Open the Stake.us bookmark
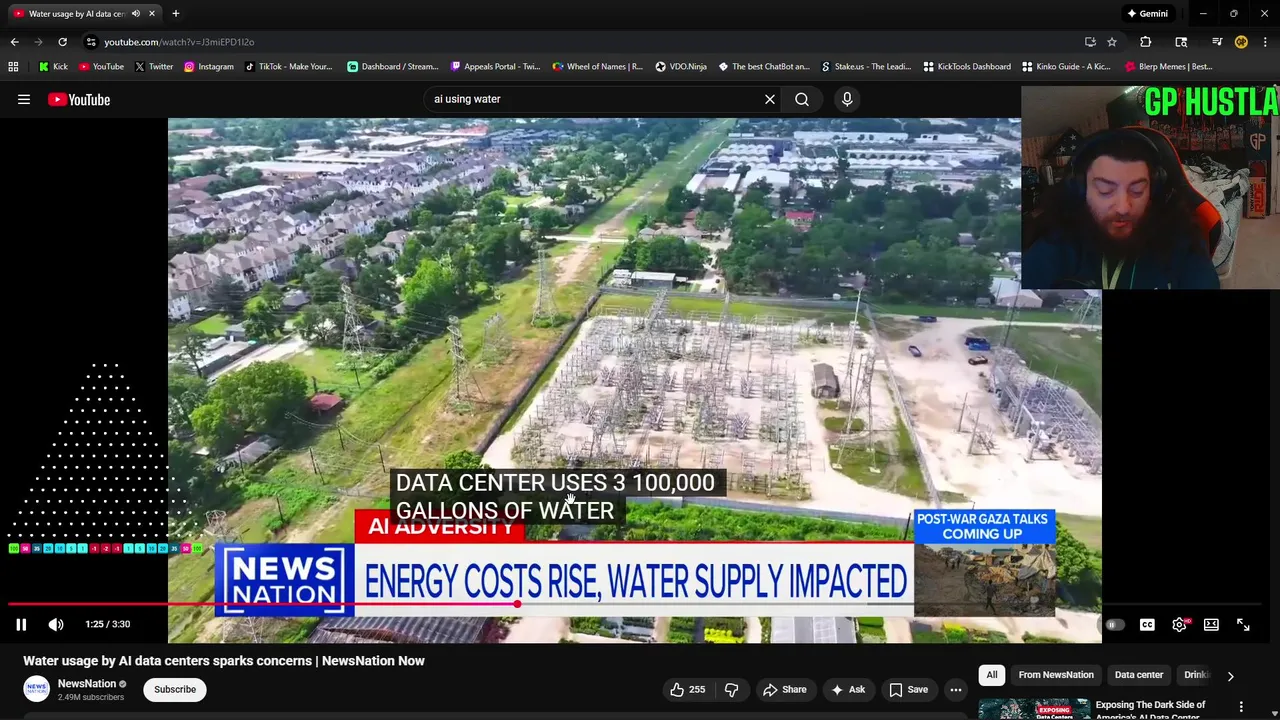Image resolution: width=1280 pixels, height=720 pixels. coord(866,66)
